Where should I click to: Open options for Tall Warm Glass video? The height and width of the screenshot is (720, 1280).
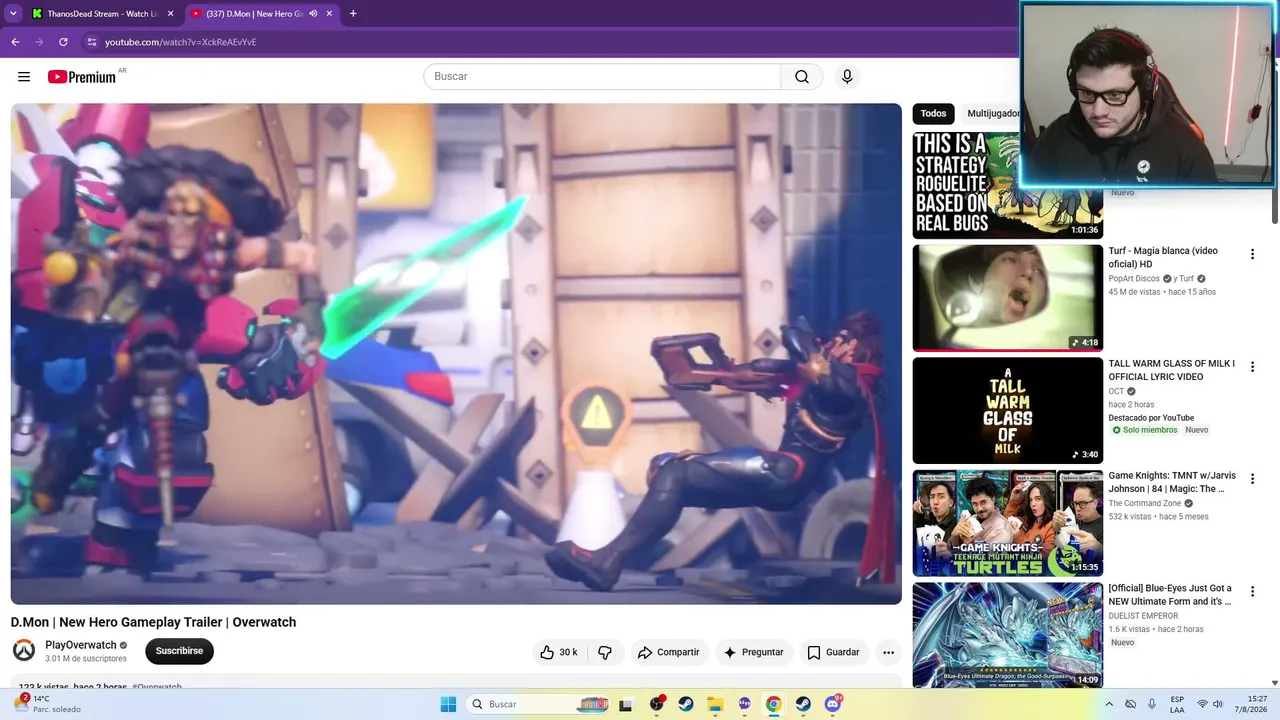[1252, 367]
